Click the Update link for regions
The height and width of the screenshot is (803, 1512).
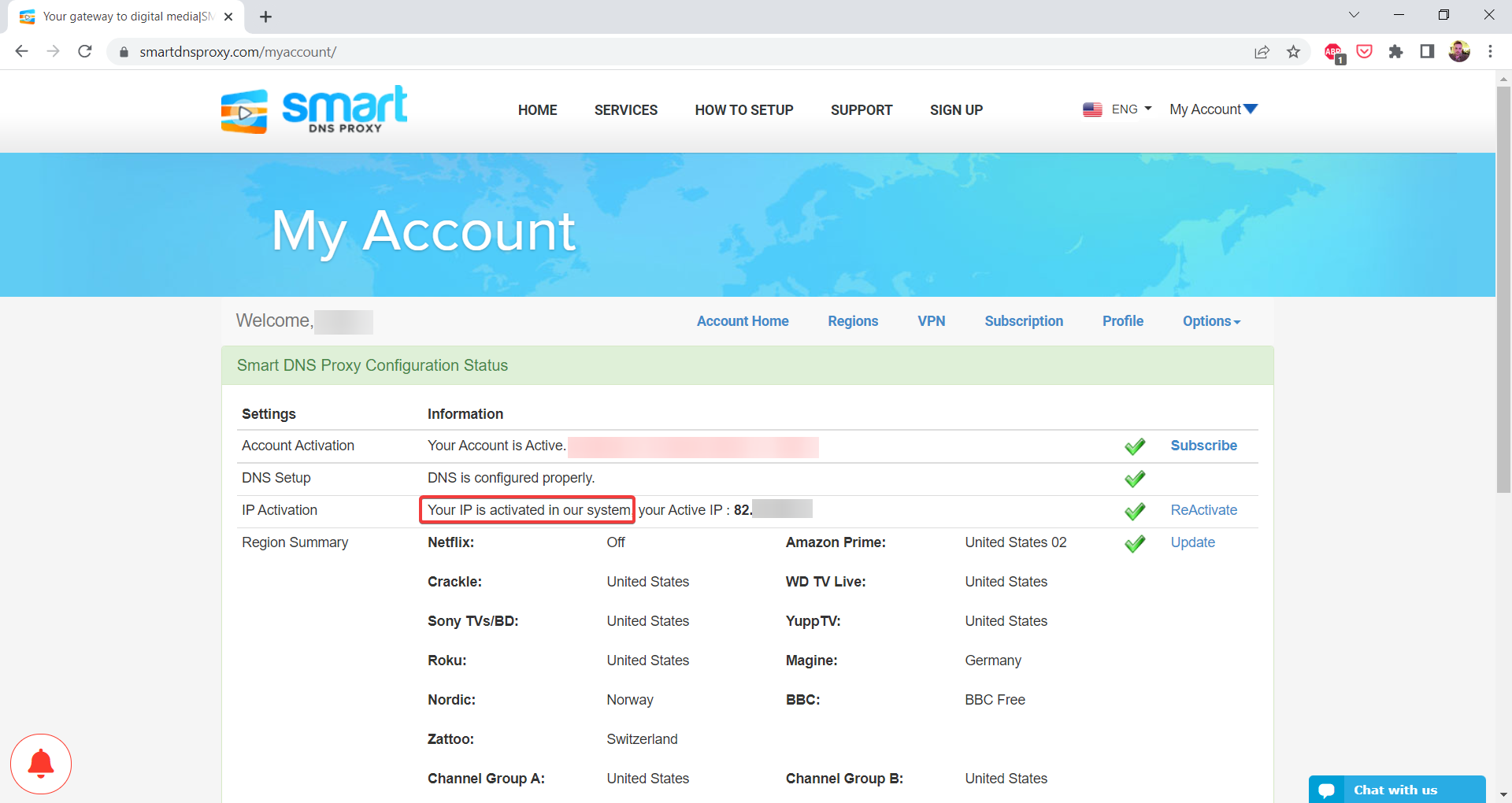coord(1192,542)
